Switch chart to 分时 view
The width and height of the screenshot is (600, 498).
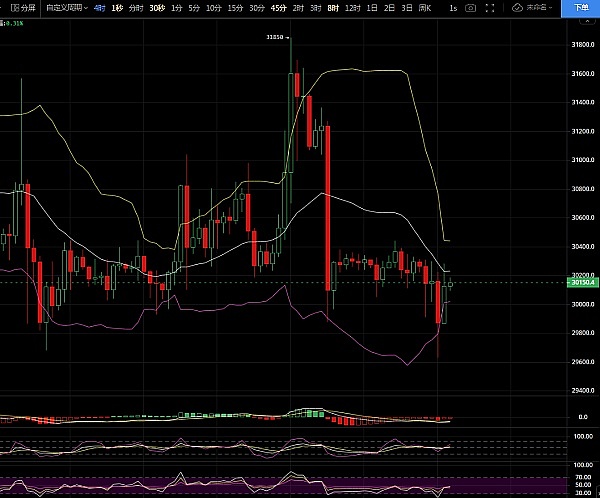(x=135, y=8)
